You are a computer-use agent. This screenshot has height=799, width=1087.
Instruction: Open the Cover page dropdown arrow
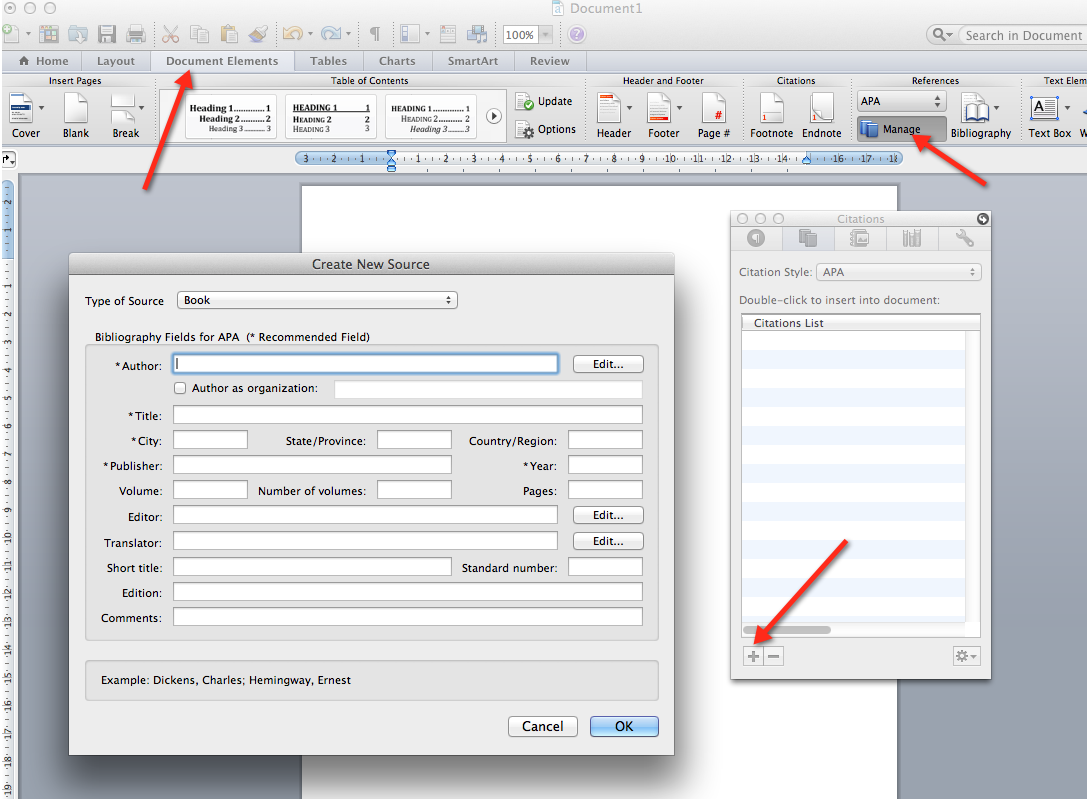click(x=42, y=108)
